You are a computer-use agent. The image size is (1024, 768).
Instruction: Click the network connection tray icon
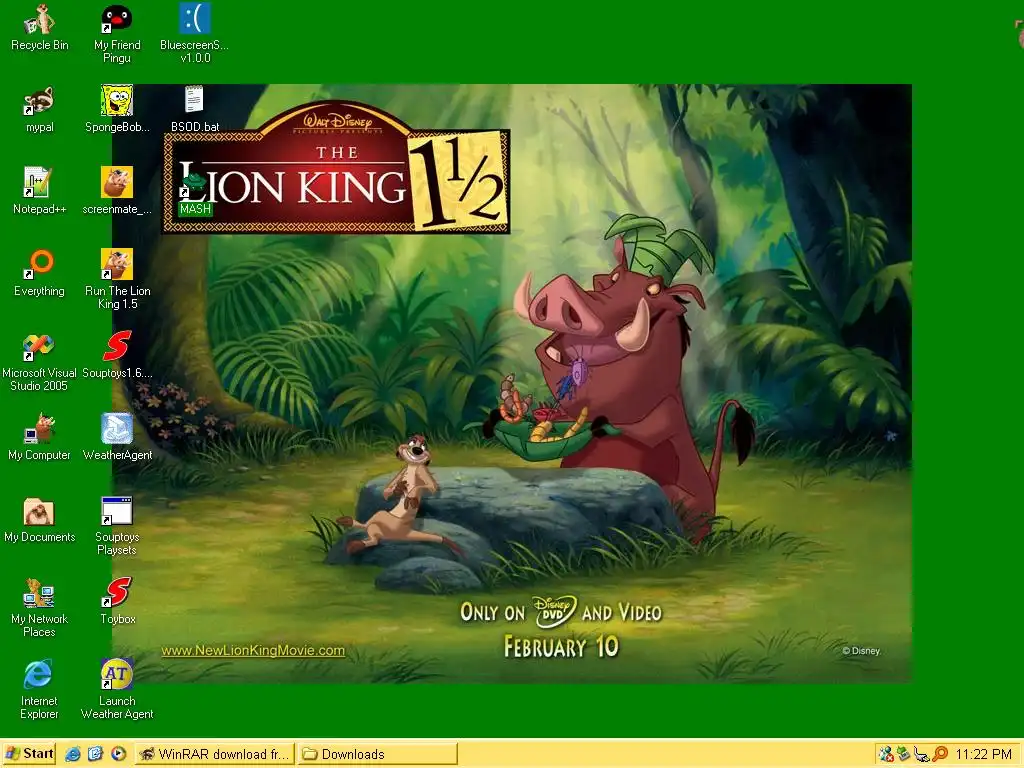coord(921,754)
